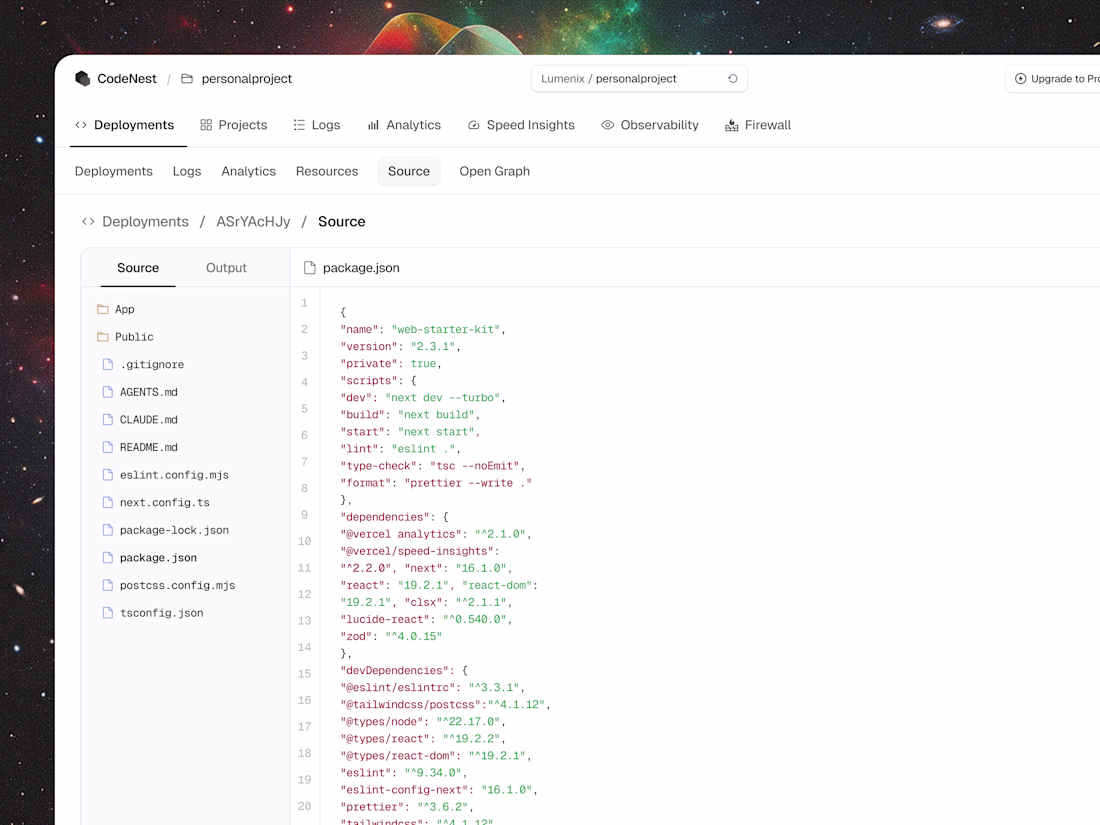This screenshot has height=825, width=1100.
Task: Expand the App folder
Action: [x=116, y=309]
